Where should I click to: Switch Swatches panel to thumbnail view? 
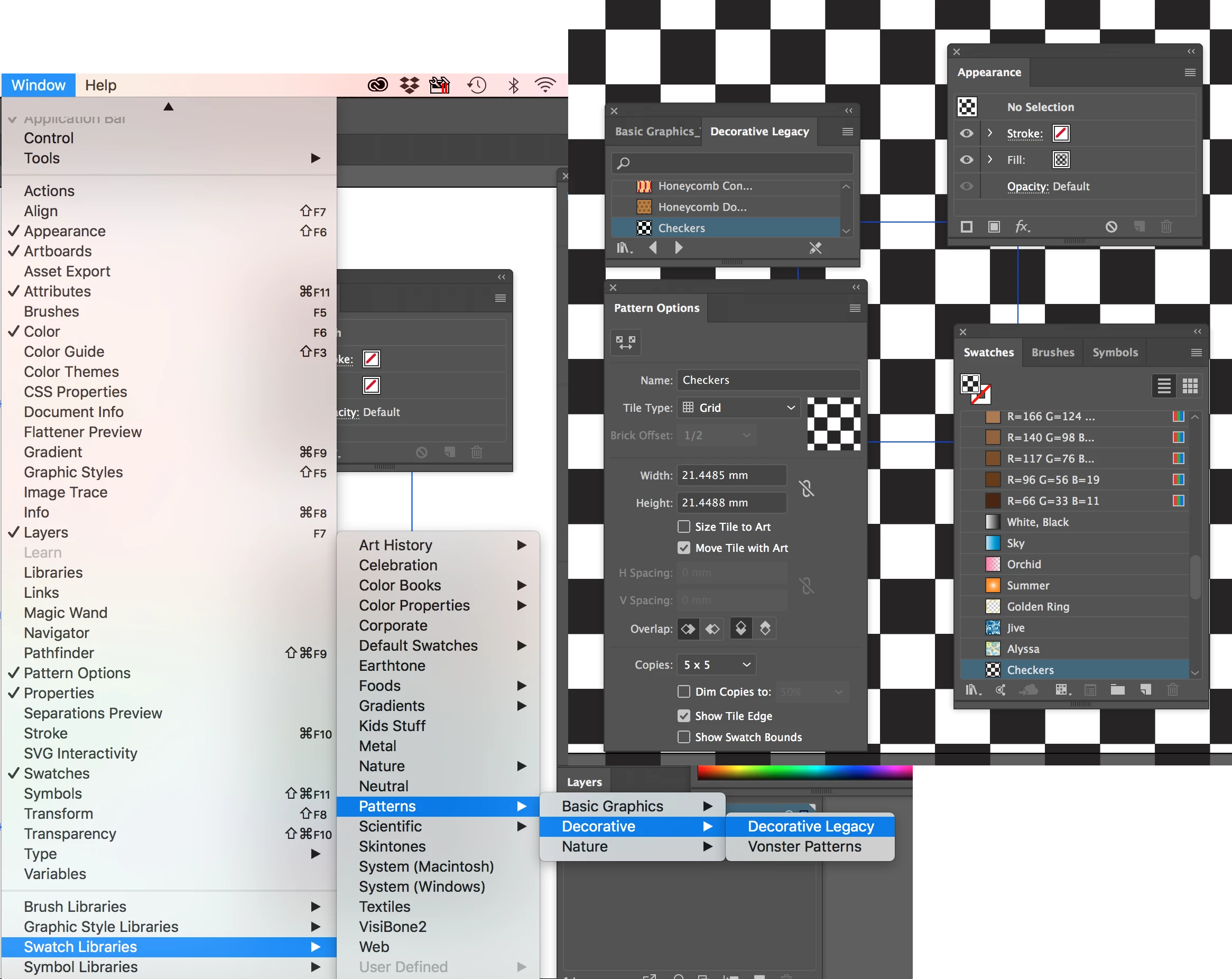pyautogui.click(x=1190, y=386)
